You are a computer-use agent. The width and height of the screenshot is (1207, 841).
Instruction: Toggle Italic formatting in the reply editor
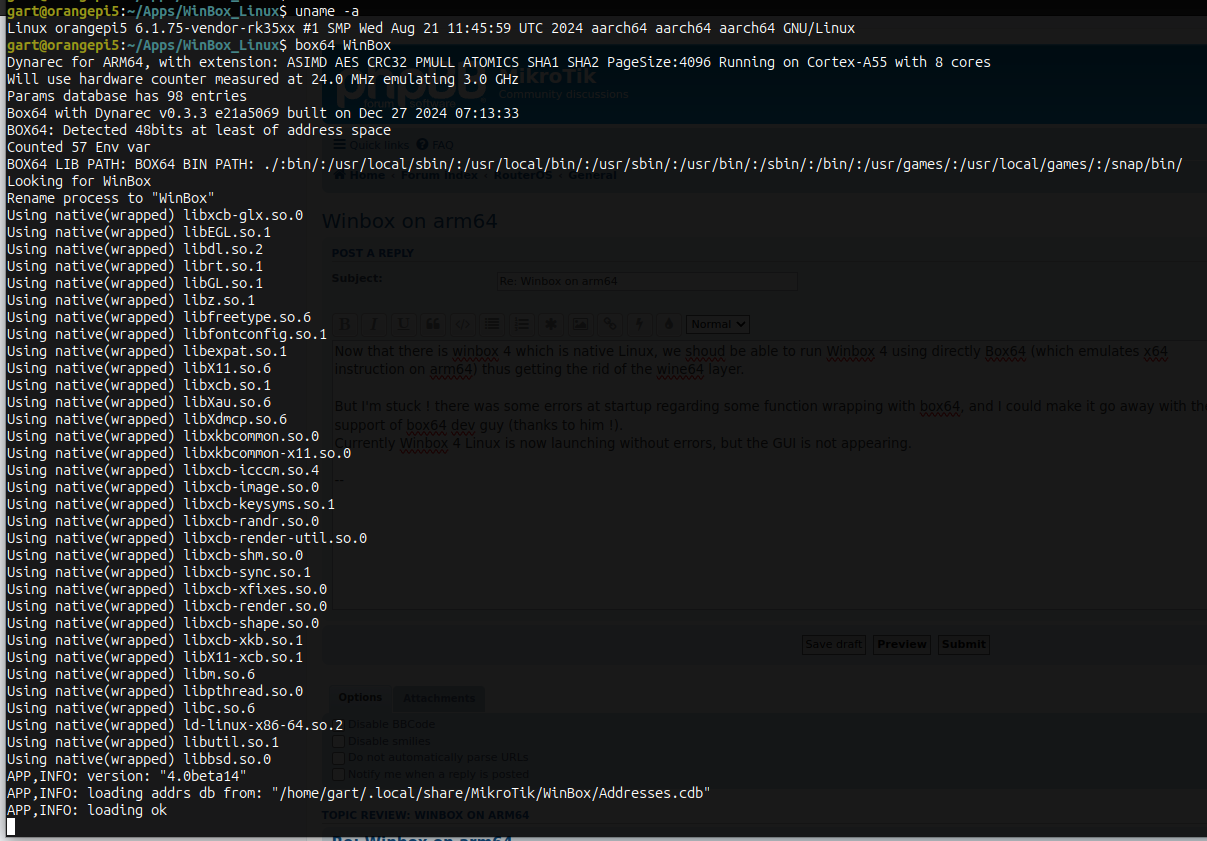pyautogui.click(x=374, y=324)
